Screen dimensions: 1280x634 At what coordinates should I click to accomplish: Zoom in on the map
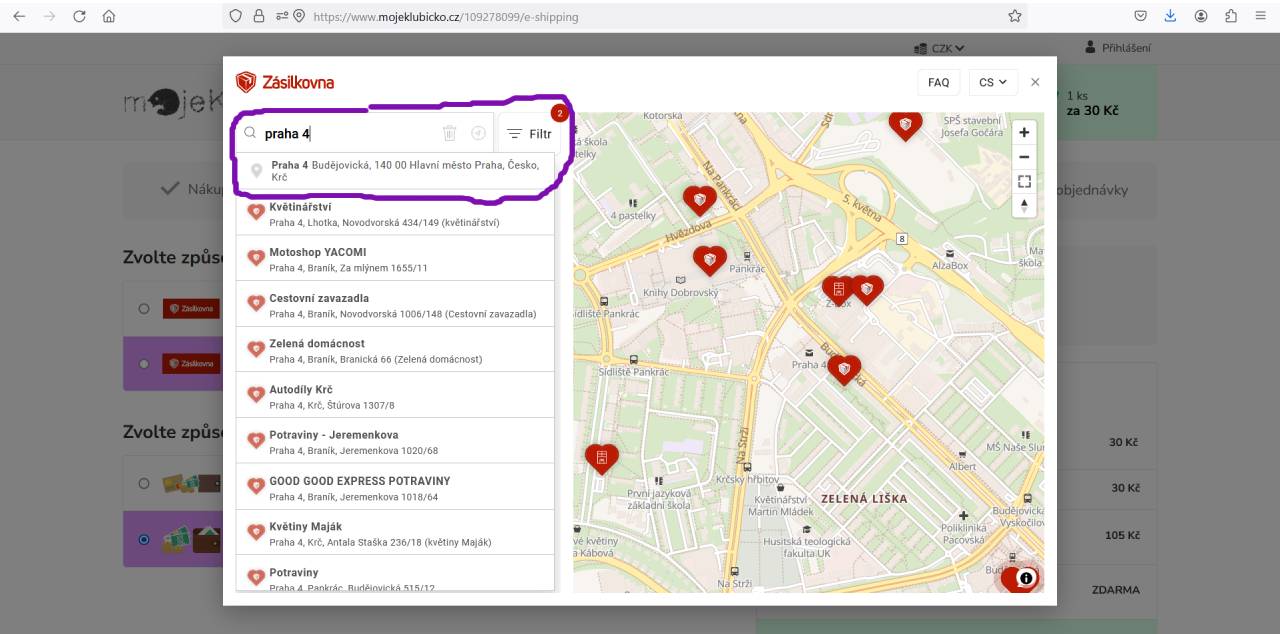1024,132
